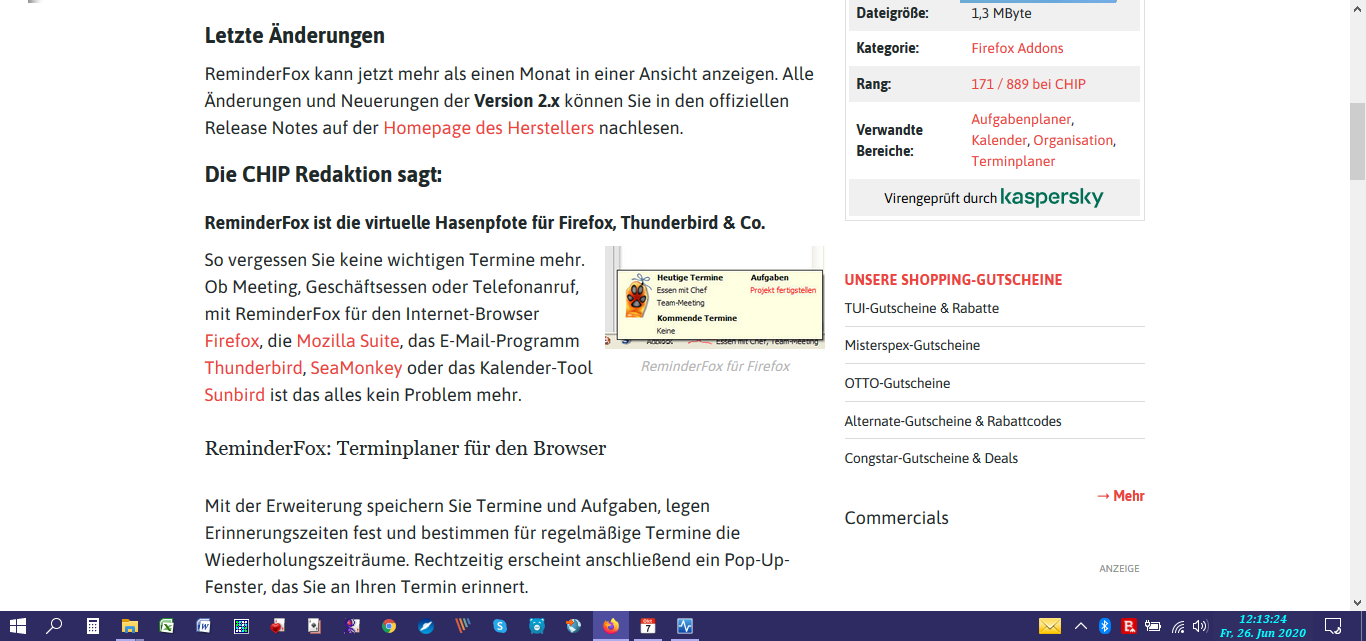Screen dimensions: 1366x641
Task: Open the Sunbird link
Action: 235,395
